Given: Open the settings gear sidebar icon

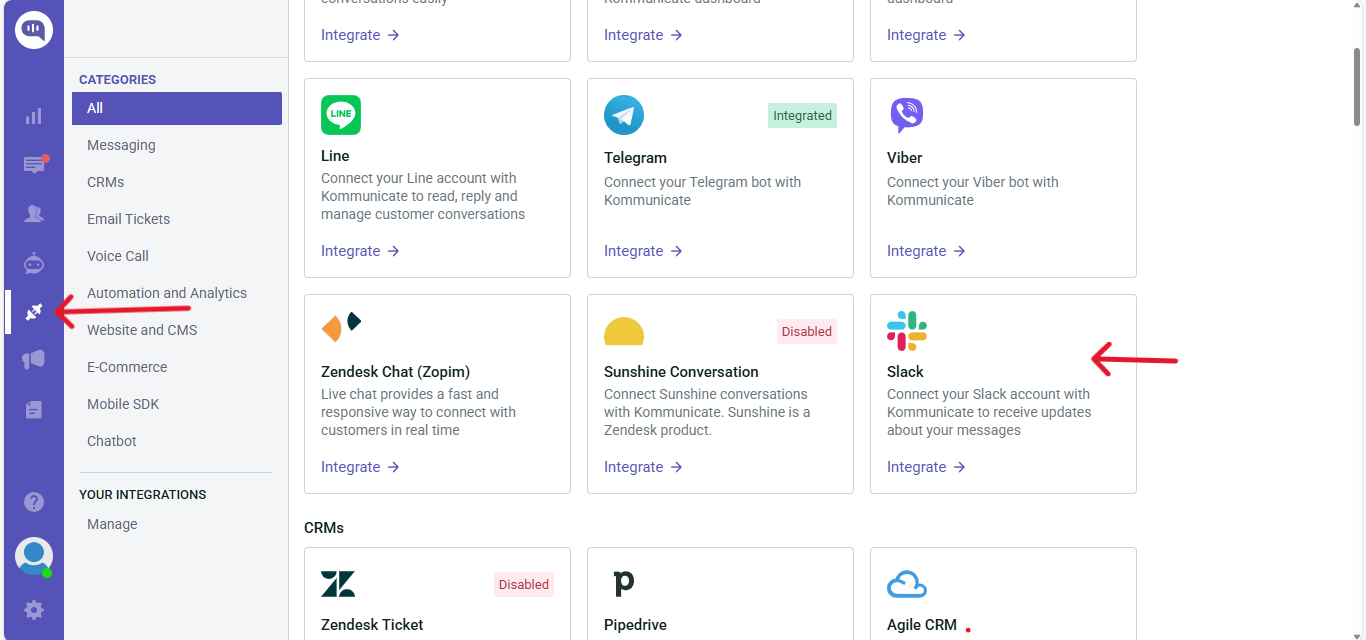Looking at the screenshot, I should click(x=34, y=610).
